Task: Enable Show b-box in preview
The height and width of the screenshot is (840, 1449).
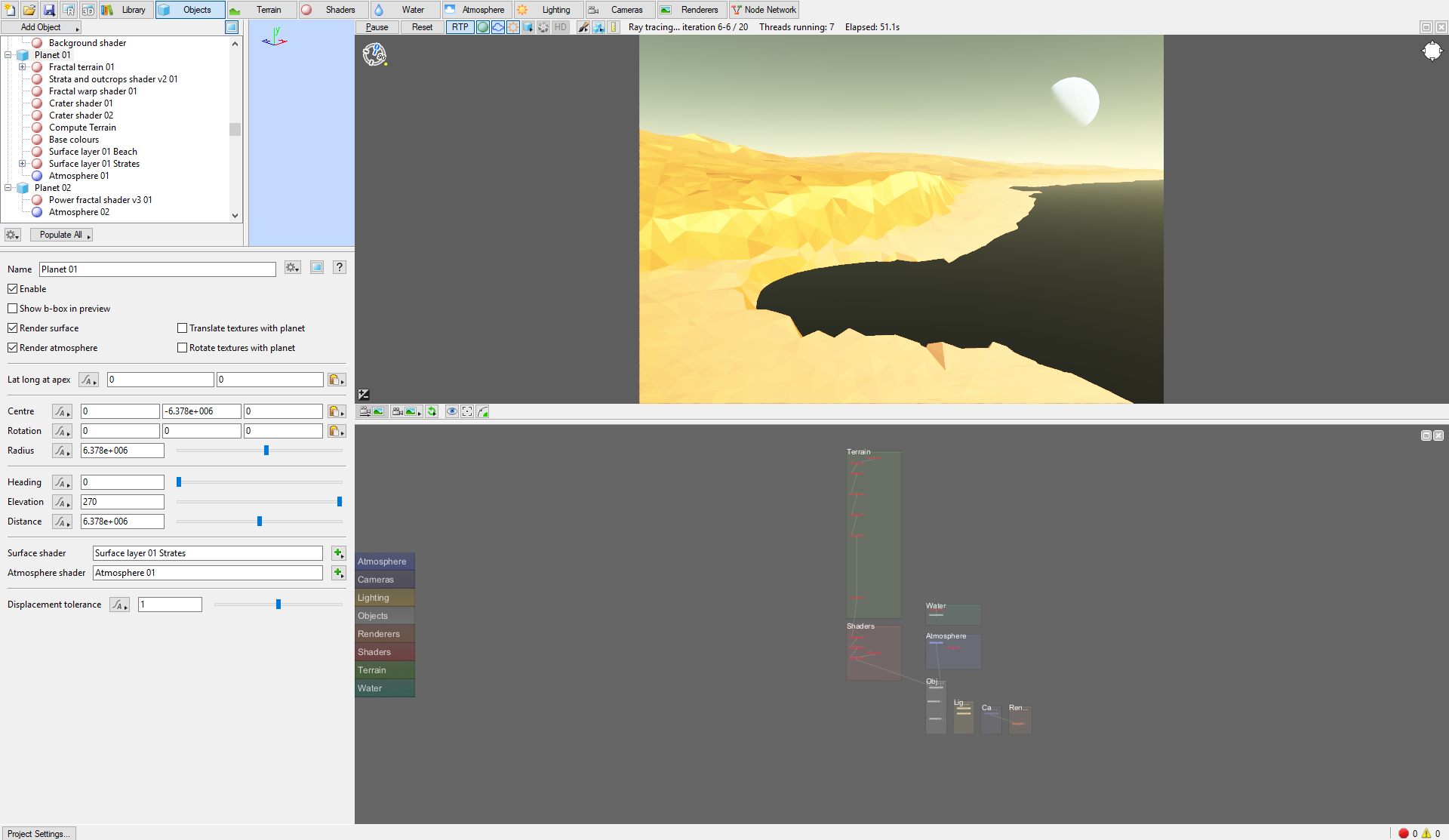Action: (13, 309)
